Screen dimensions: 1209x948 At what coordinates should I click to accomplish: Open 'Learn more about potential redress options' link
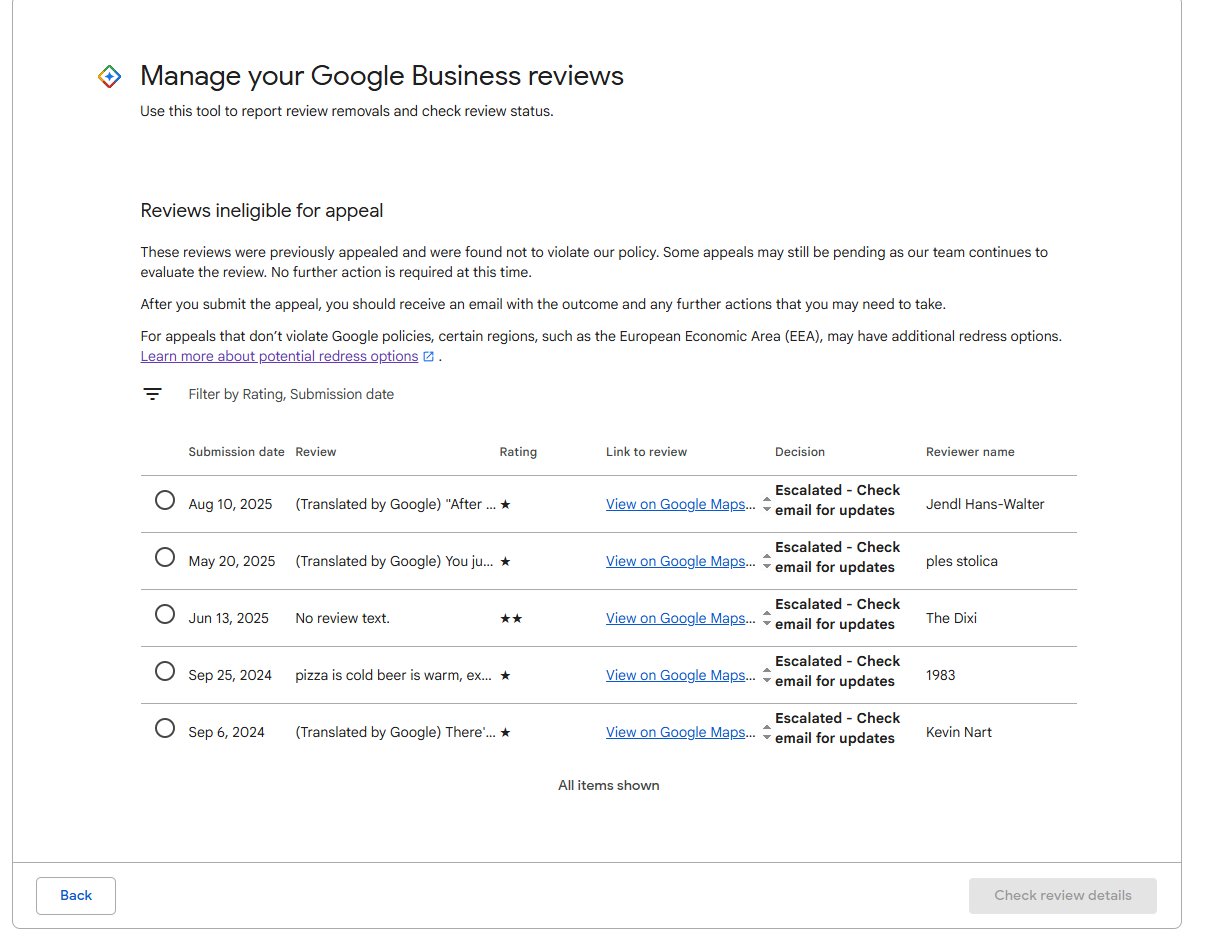click(x=279, y=357)
